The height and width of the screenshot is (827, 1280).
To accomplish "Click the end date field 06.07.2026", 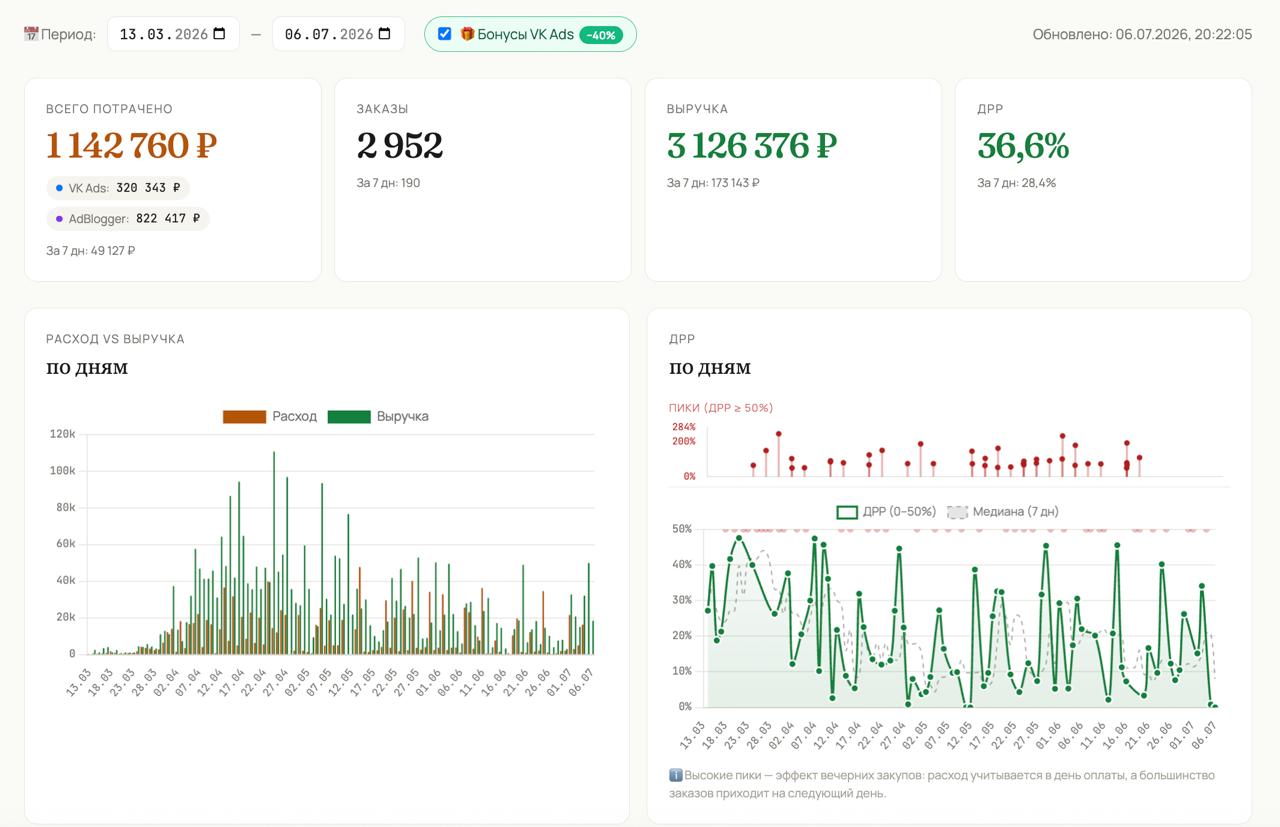I will [x=338, y=34].
